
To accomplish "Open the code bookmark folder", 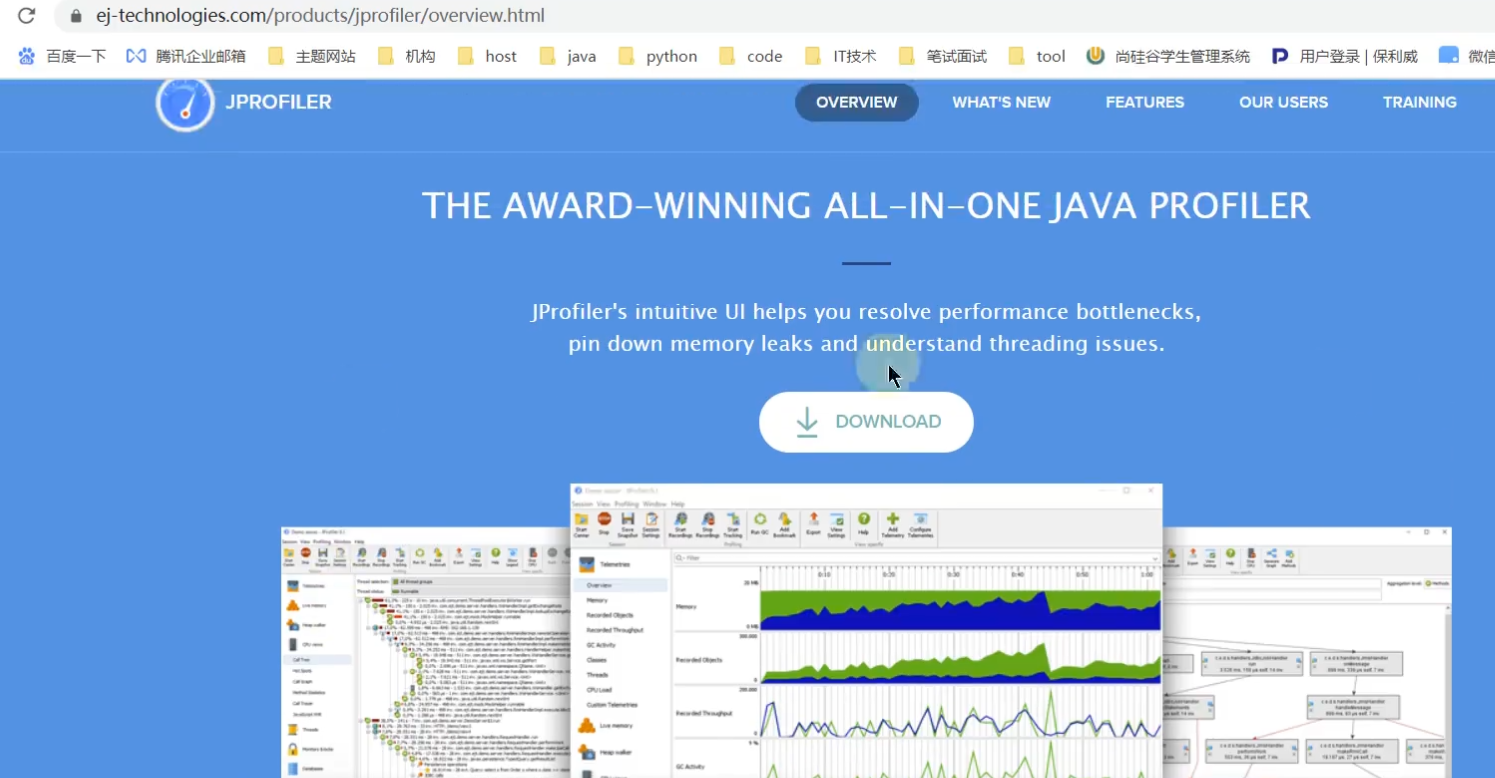I will (751, 56).
